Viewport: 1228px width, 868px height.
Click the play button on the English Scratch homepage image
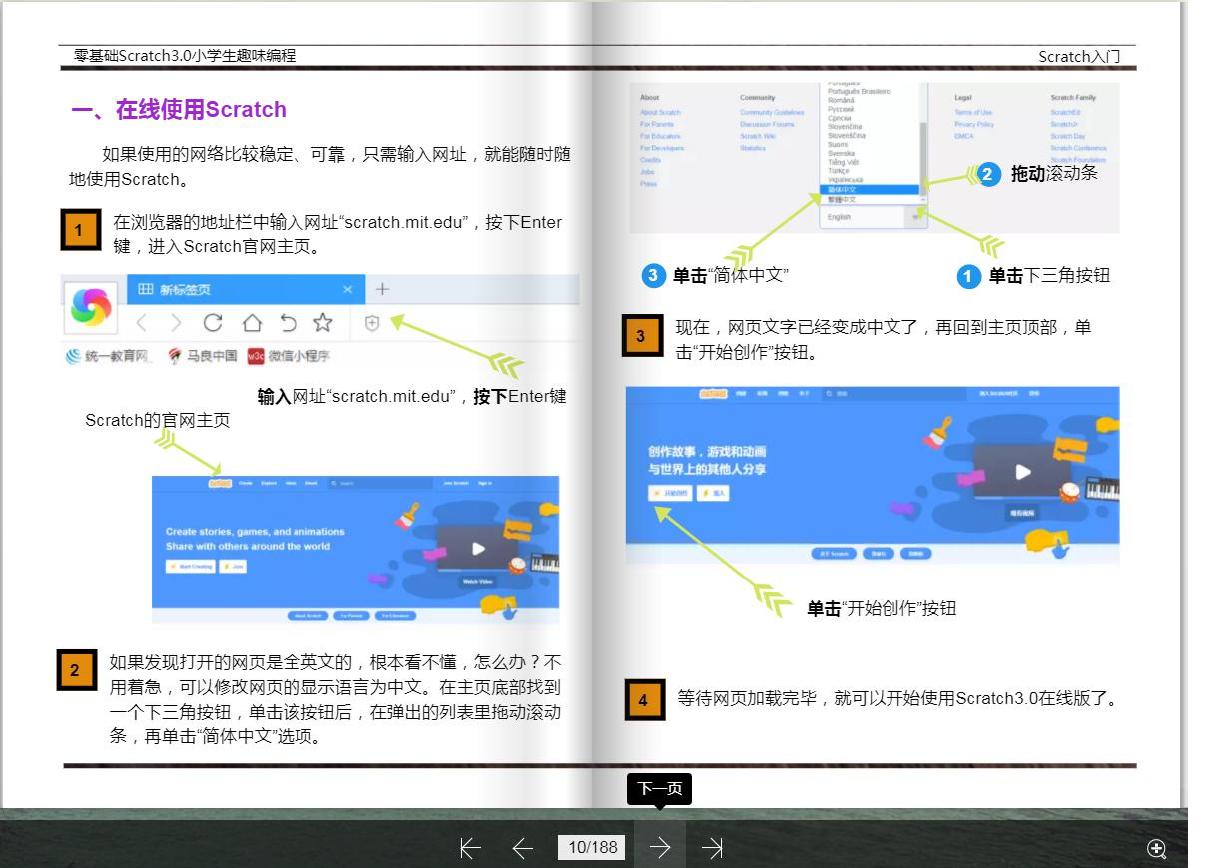tap(478, 548)
